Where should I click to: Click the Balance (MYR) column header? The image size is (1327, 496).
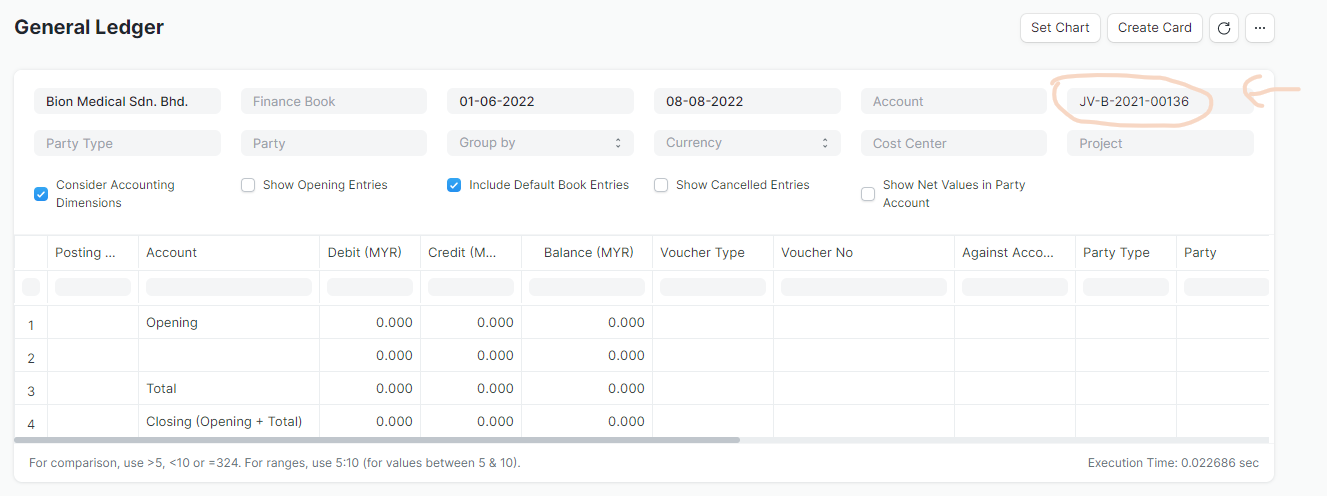pyautogui.click(x=587, y=253)
